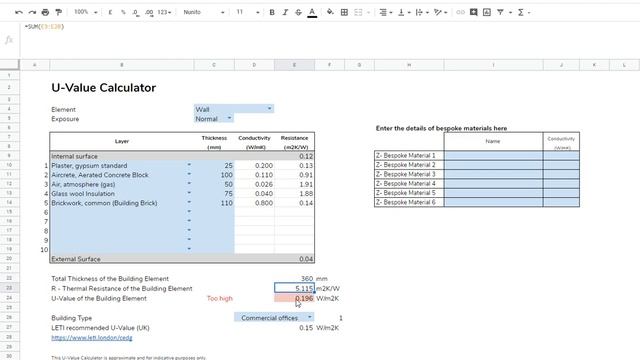Click the Print icon
Image resolution: width=640 pixels, height=360 pixels.
click(x=45, y=12)
